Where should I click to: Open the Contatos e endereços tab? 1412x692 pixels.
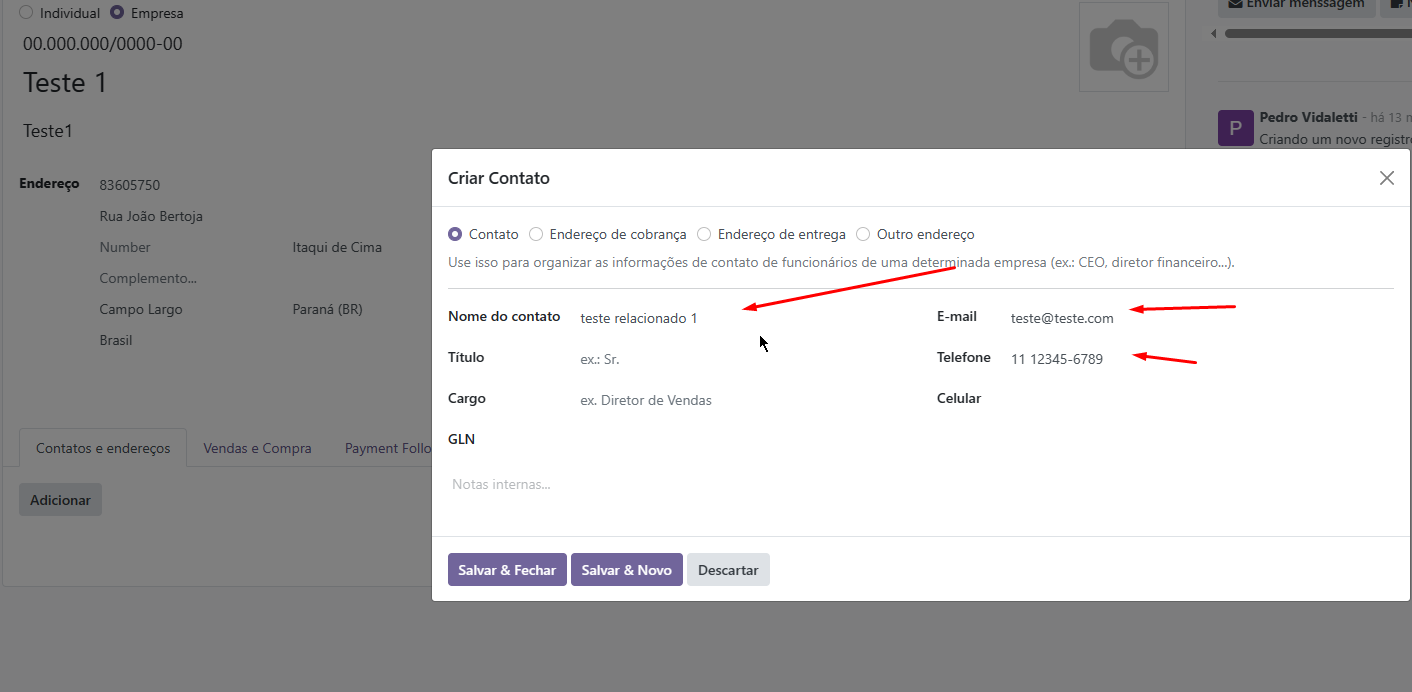click(x=103, y=448)
